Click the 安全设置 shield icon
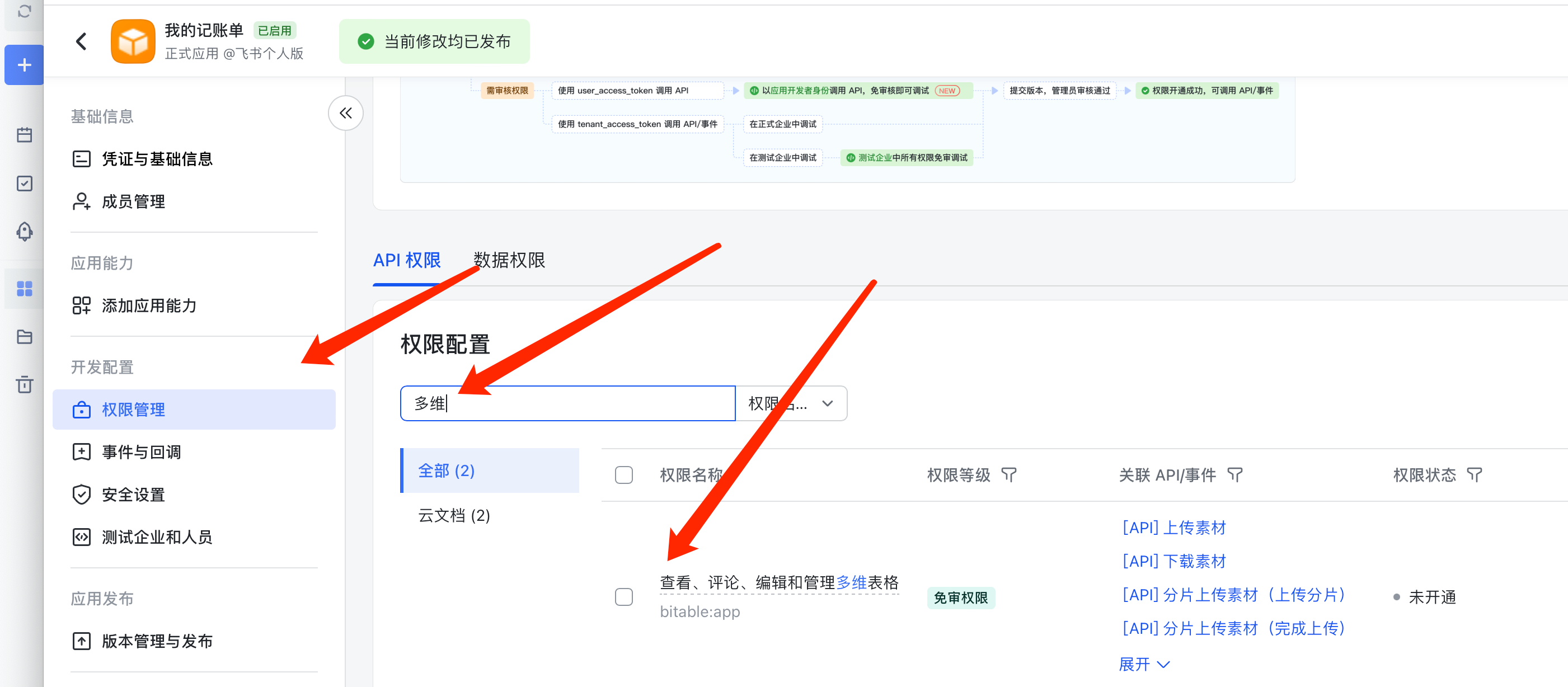The width and height of the screenshot is (1568, 687). (x=81, y=495)
